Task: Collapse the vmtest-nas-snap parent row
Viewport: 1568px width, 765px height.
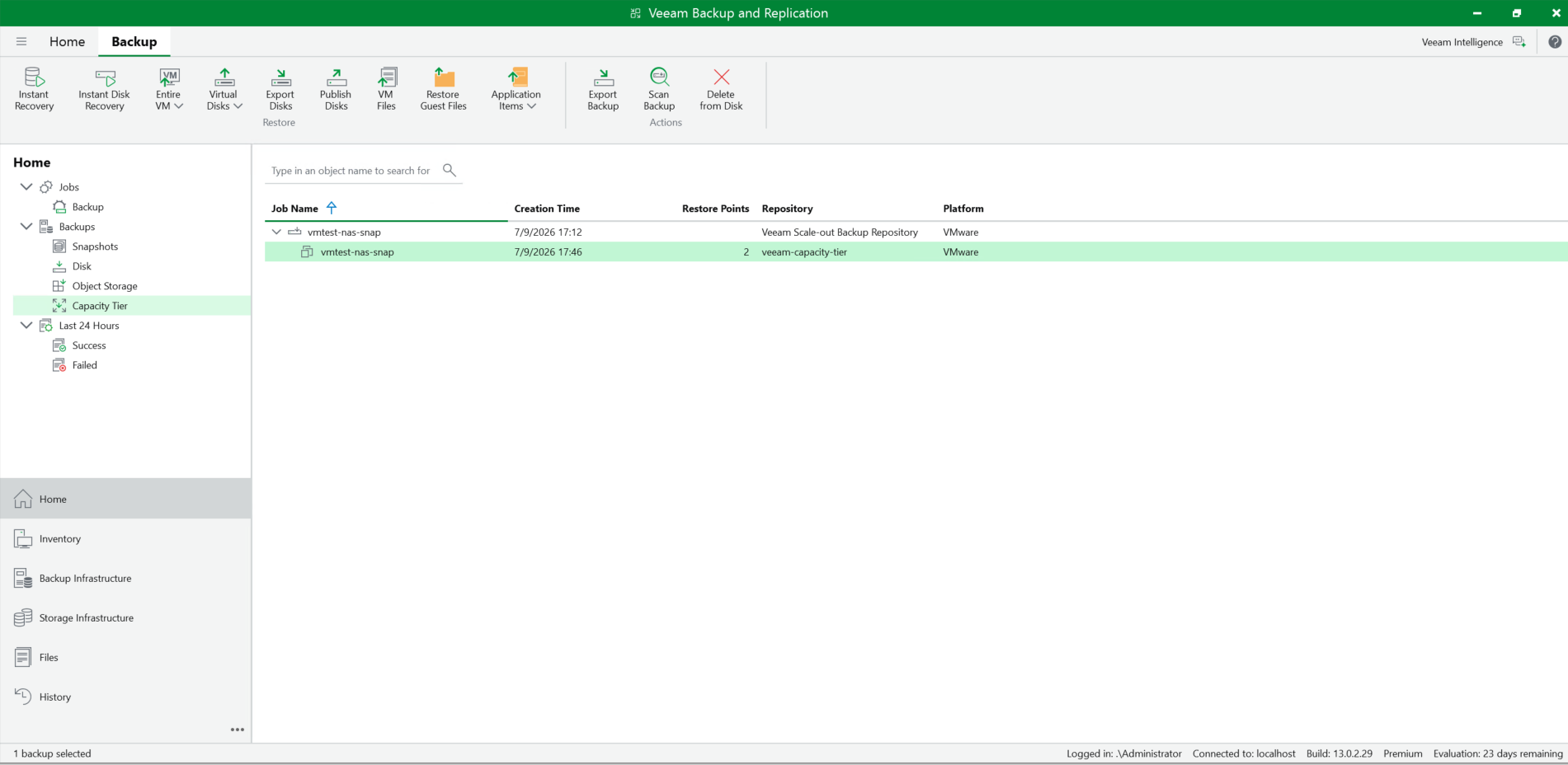Action: (x=276, y=232)
